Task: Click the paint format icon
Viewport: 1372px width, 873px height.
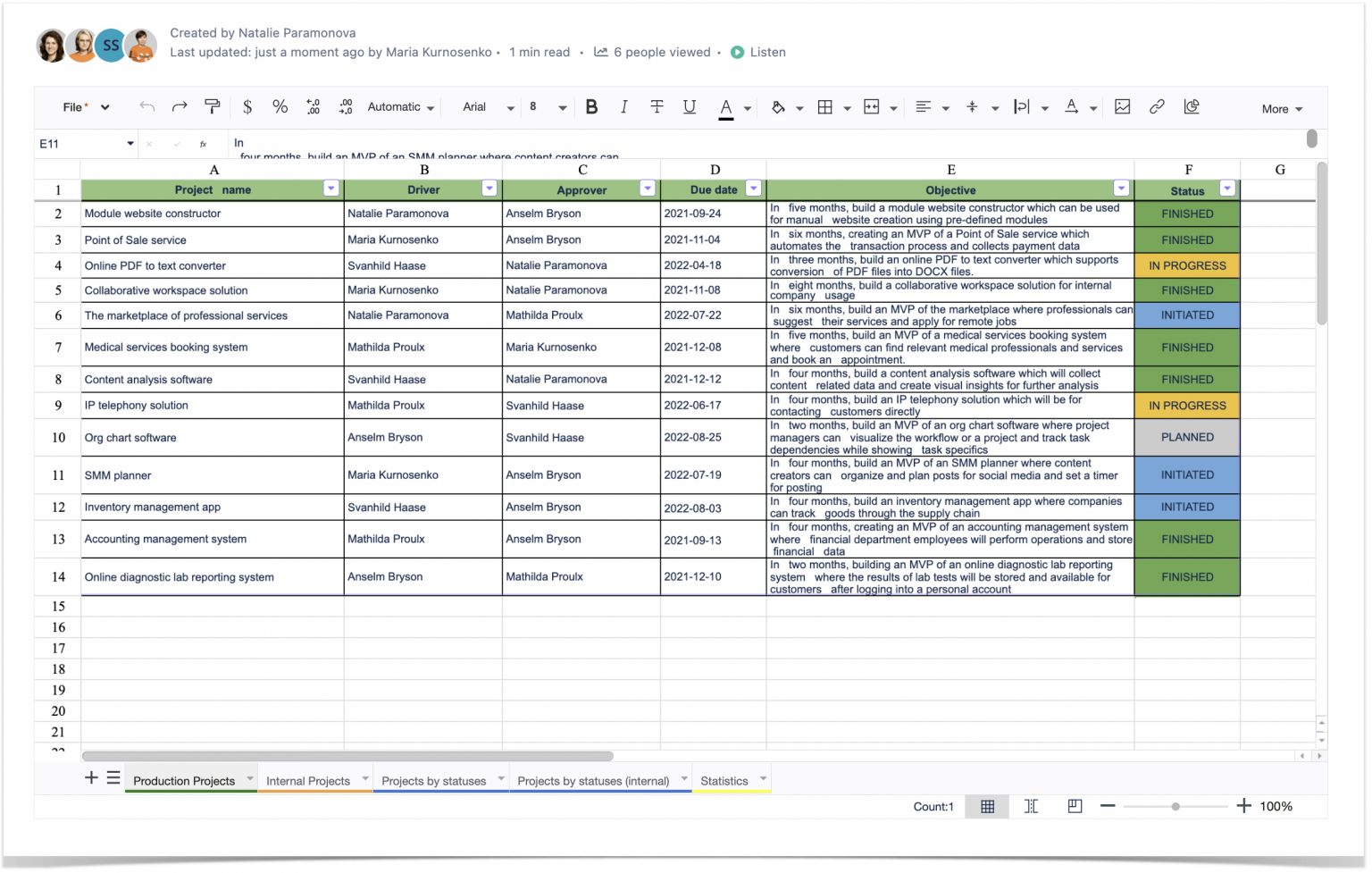Action: click(x=212, y=106)
